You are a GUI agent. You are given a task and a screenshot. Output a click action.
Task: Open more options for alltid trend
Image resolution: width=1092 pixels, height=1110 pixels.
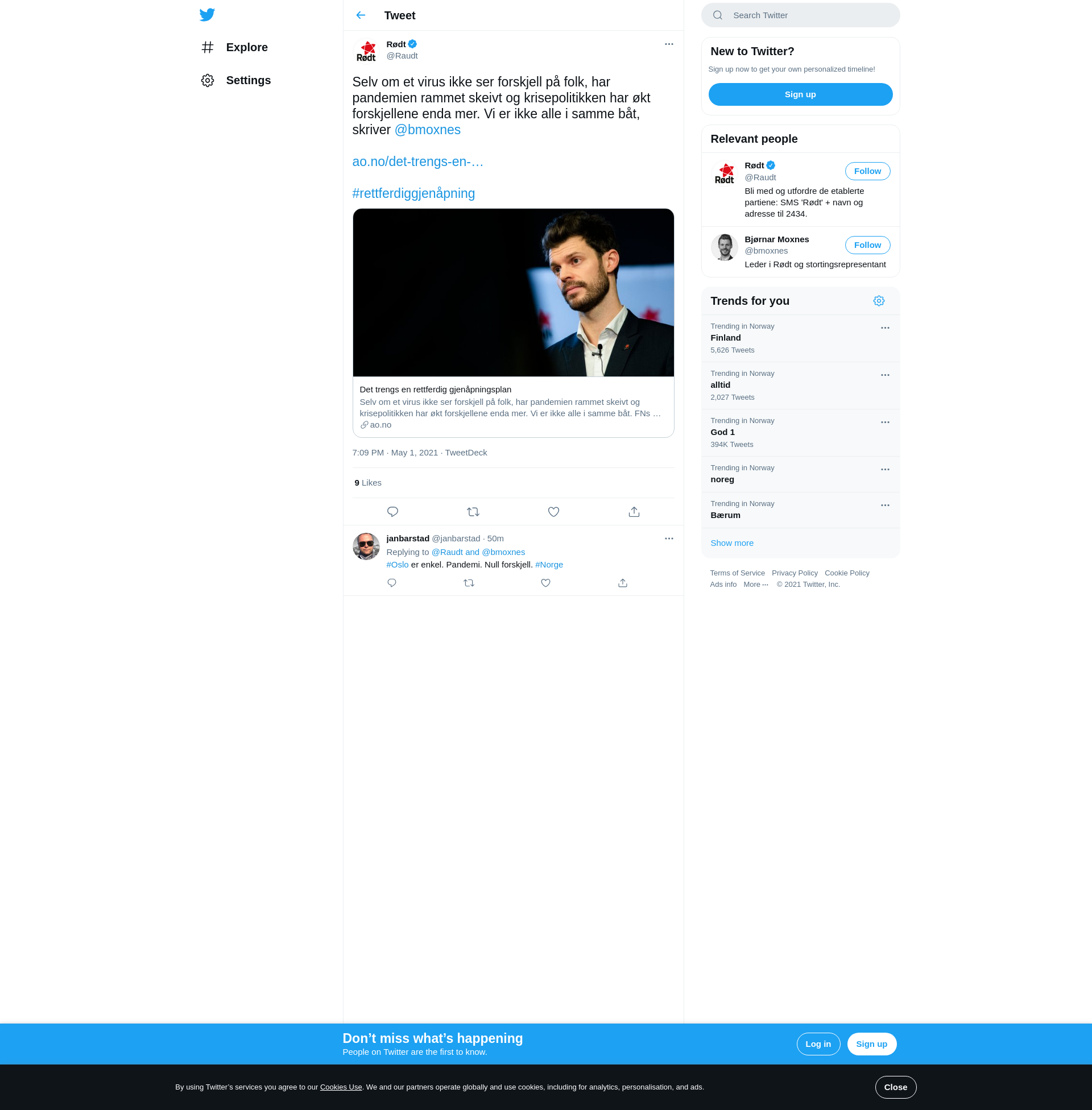pos(885,375)
